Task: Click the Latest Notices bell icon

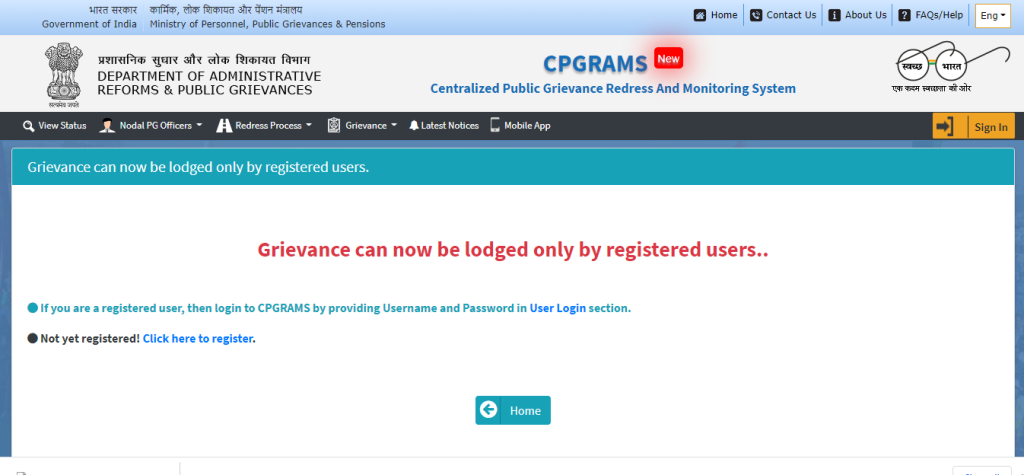Action: 413,125
